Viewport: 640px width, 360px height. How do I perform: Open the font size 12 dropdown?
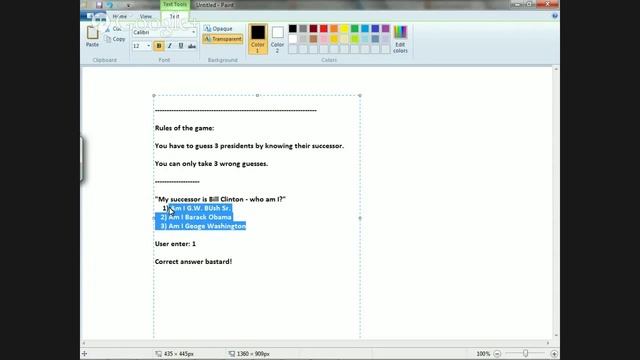coord(149,46)
